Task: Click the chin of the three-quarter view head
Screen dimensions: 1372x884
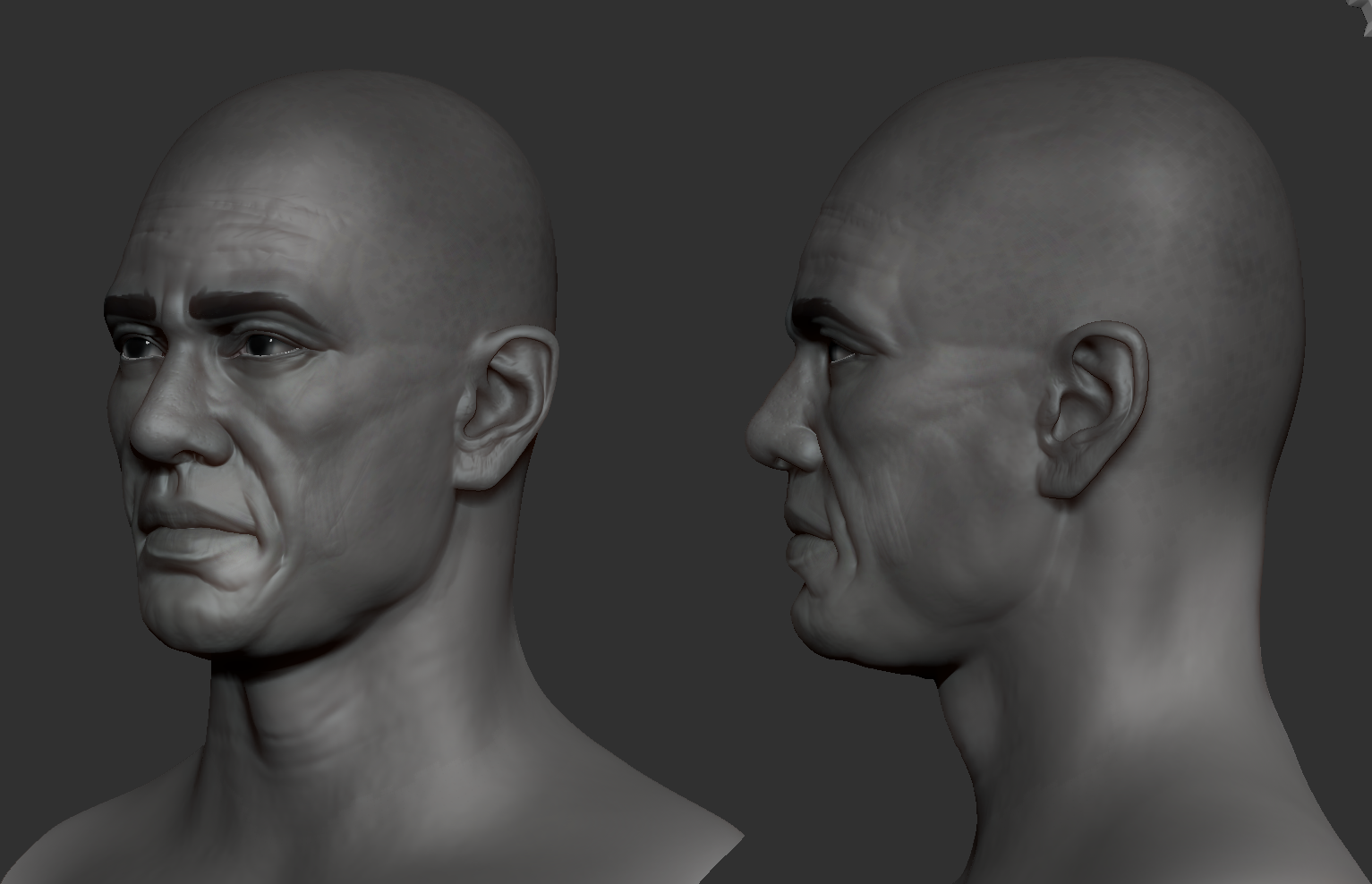Action: point(192,617)
